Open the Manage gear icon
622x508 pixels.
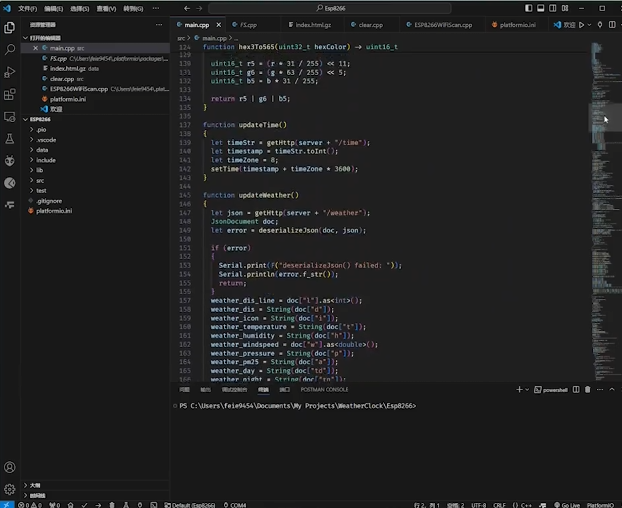click(10, 489)
